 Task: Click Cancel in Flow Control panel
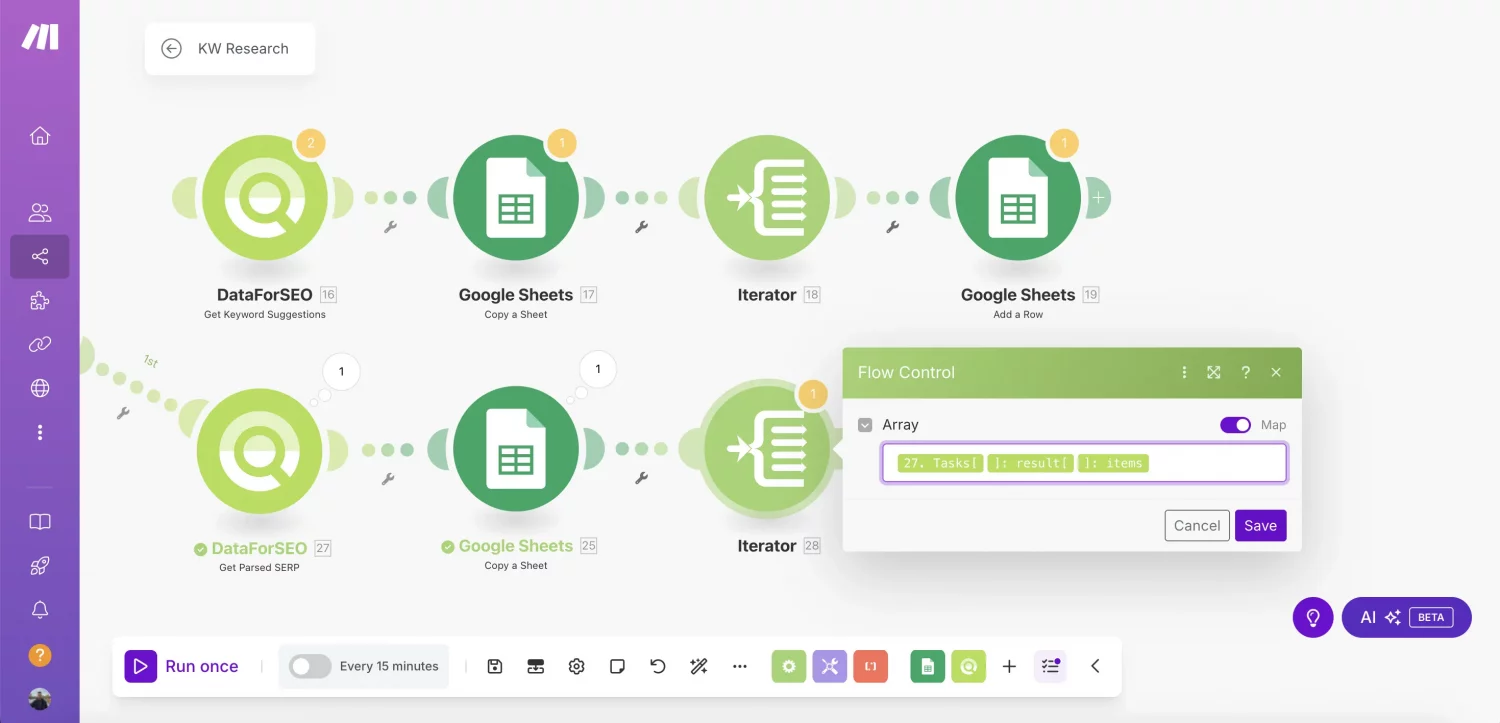[x=1197, y=525]
